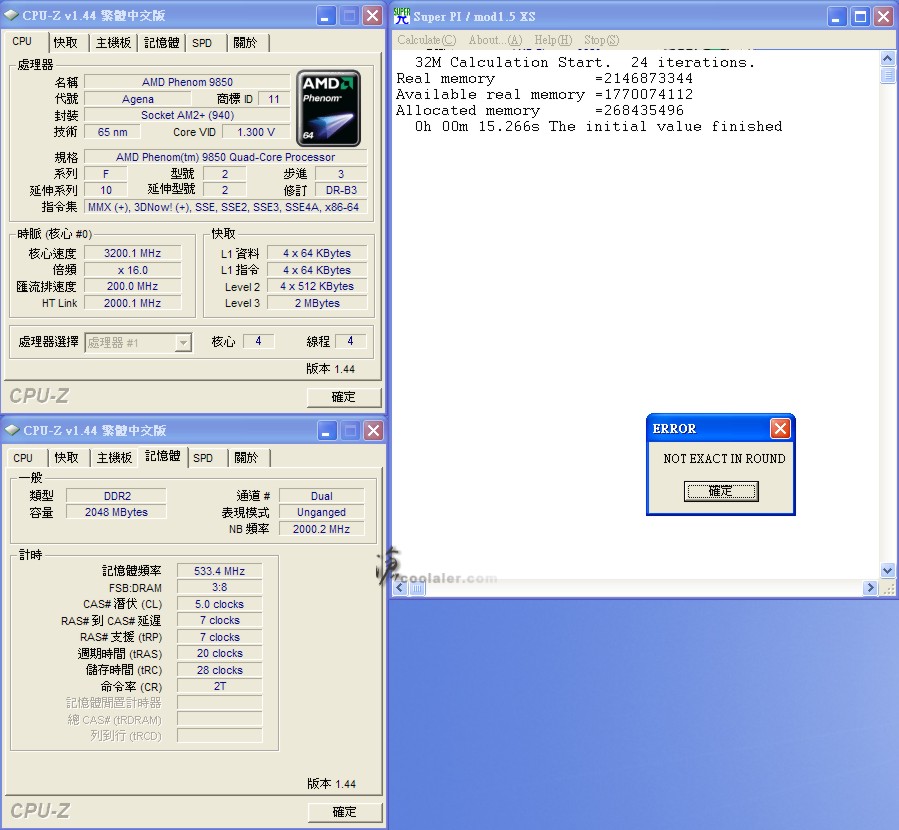Image resolution: width=899 pixels, height=830 pixels.
Task: Close the Super PI window
Action: [884, 17]
